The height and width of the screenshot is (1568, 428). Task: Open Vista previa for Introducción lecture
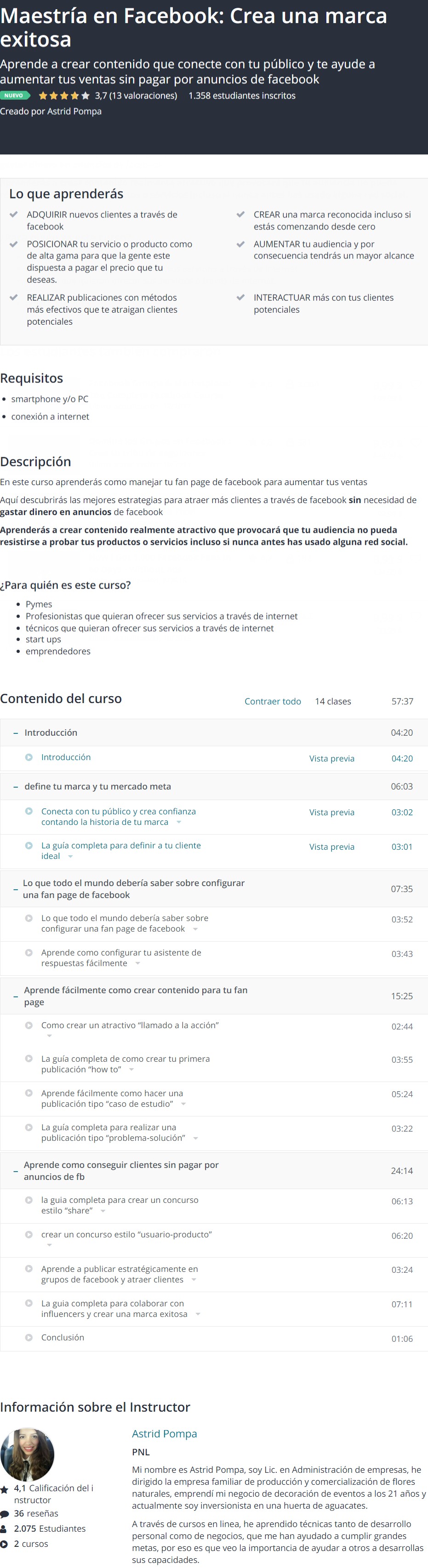332,758
